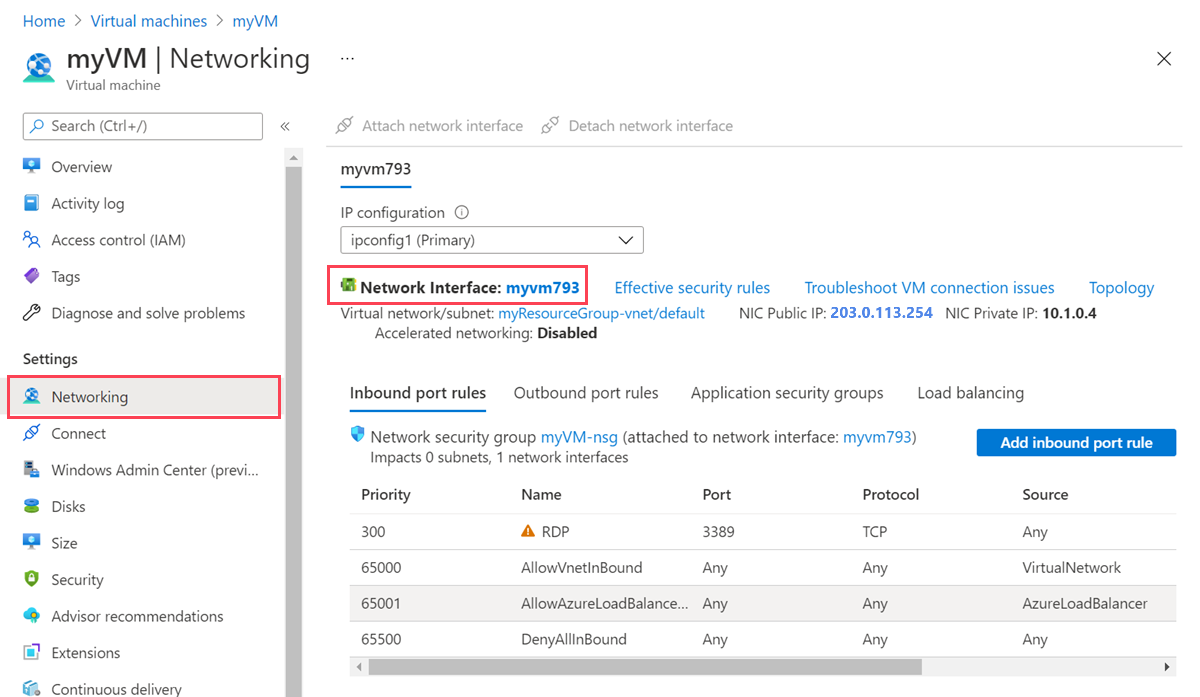Select the RDP rule row
The image size is (1200, 697).
pyautogui.click(x=763, y=532)
